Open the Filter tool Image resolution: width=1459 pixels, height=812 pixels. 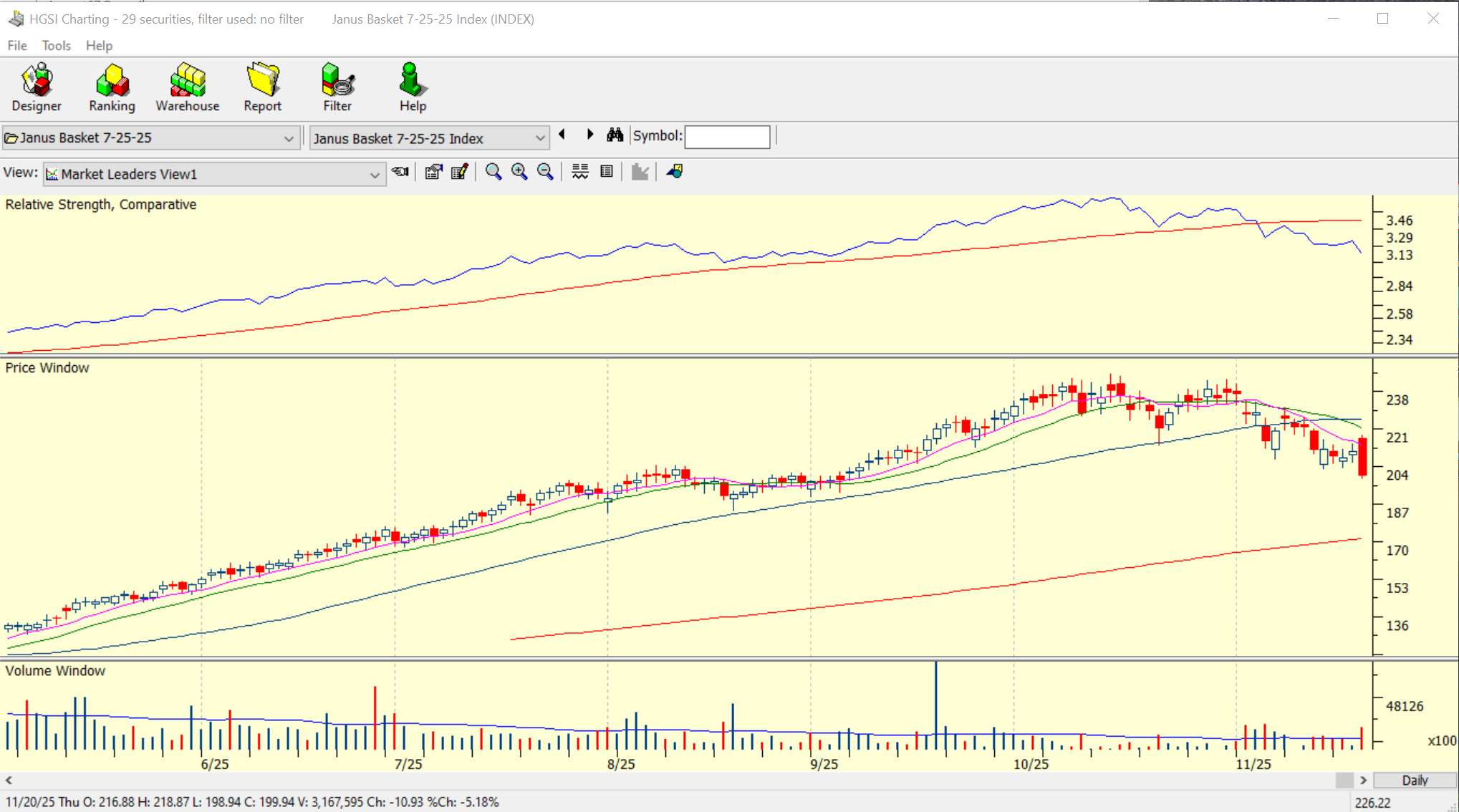click(x=337, y=87)
